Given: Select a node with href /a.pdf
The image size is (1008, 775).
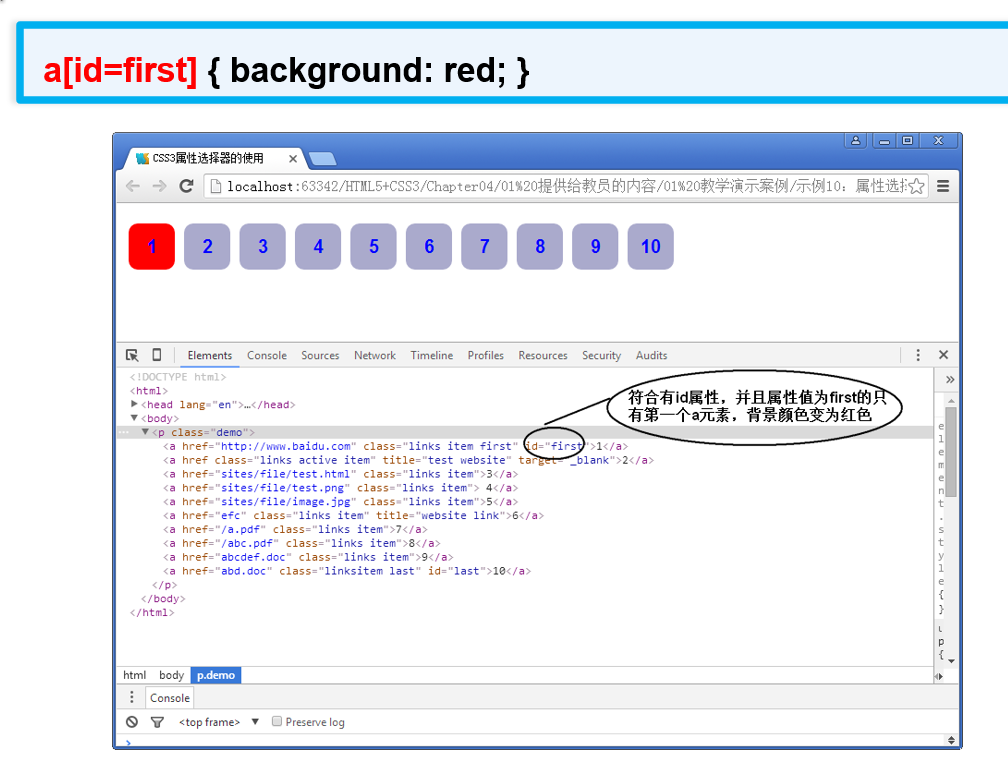Looking at the screenshot, I should [295, 530].
